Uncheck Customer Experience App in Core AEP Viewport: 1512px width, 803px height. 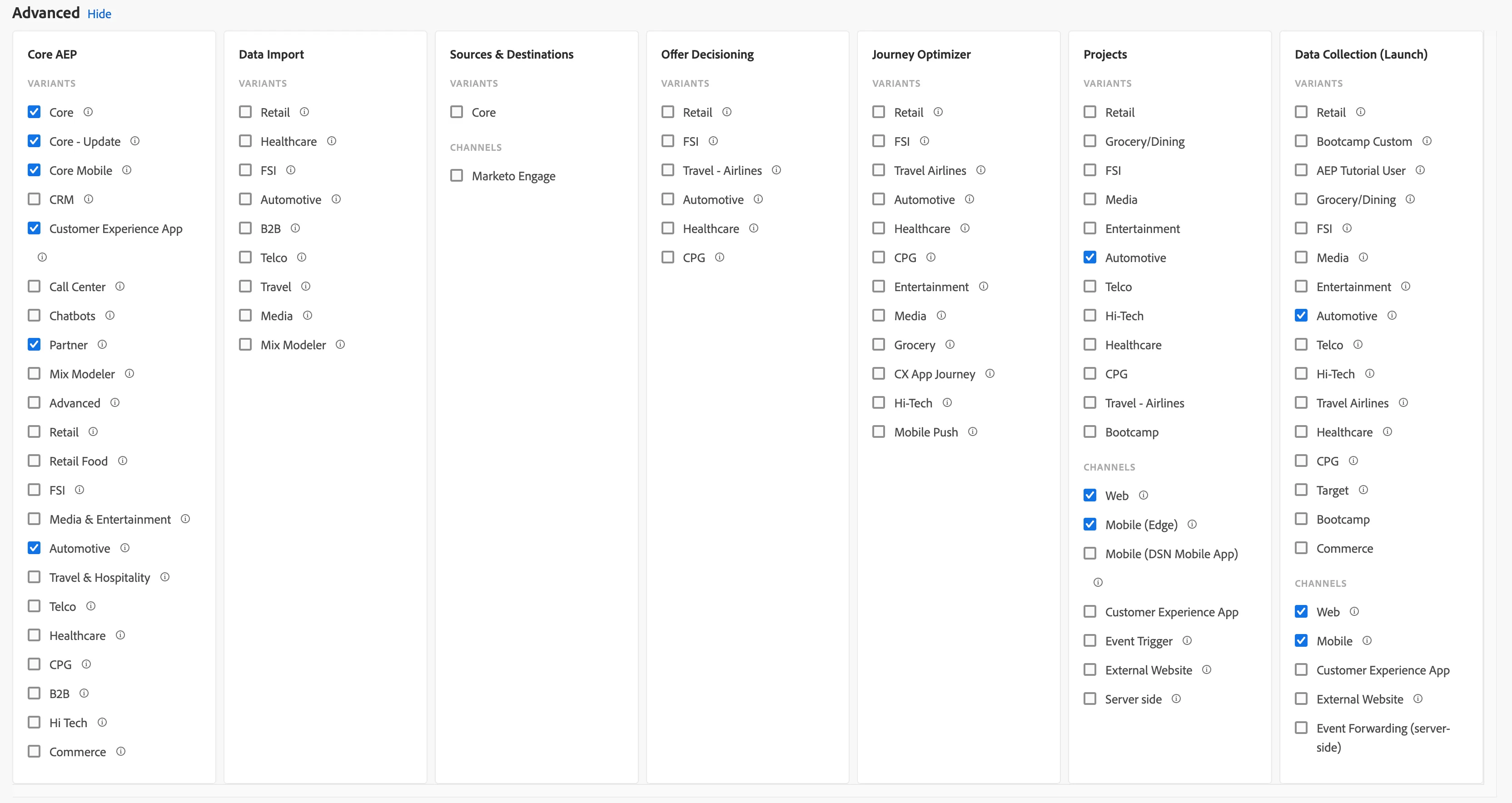pos(34,228)
